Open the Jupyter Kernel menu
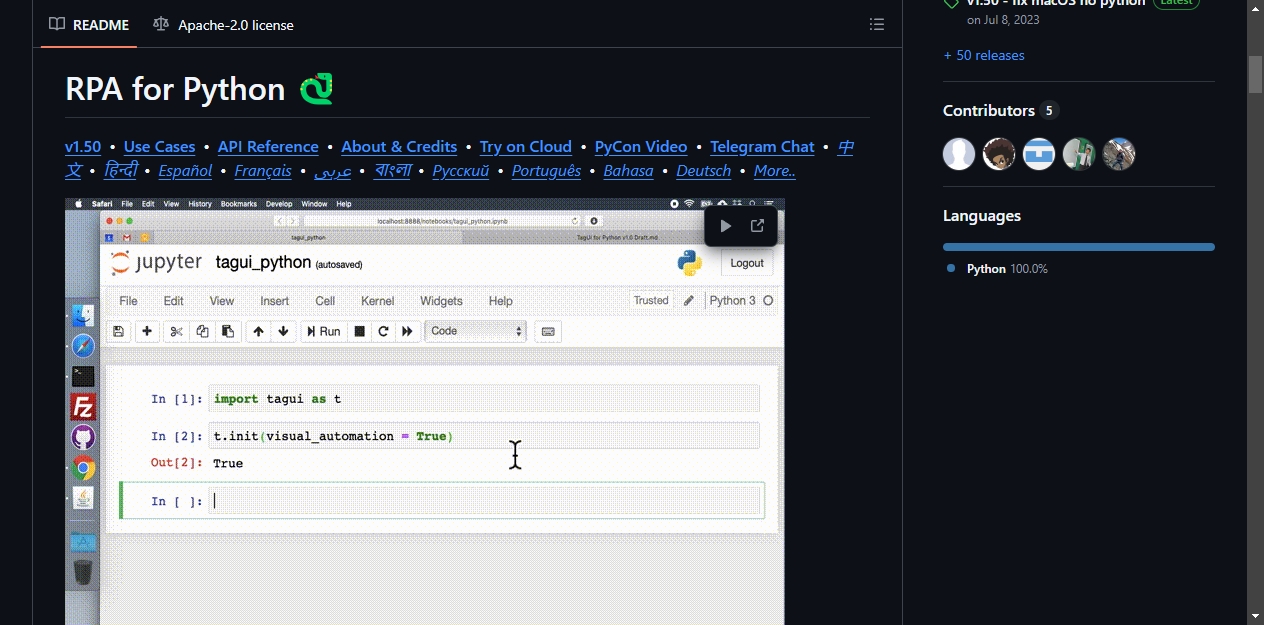 pos(378,301)
